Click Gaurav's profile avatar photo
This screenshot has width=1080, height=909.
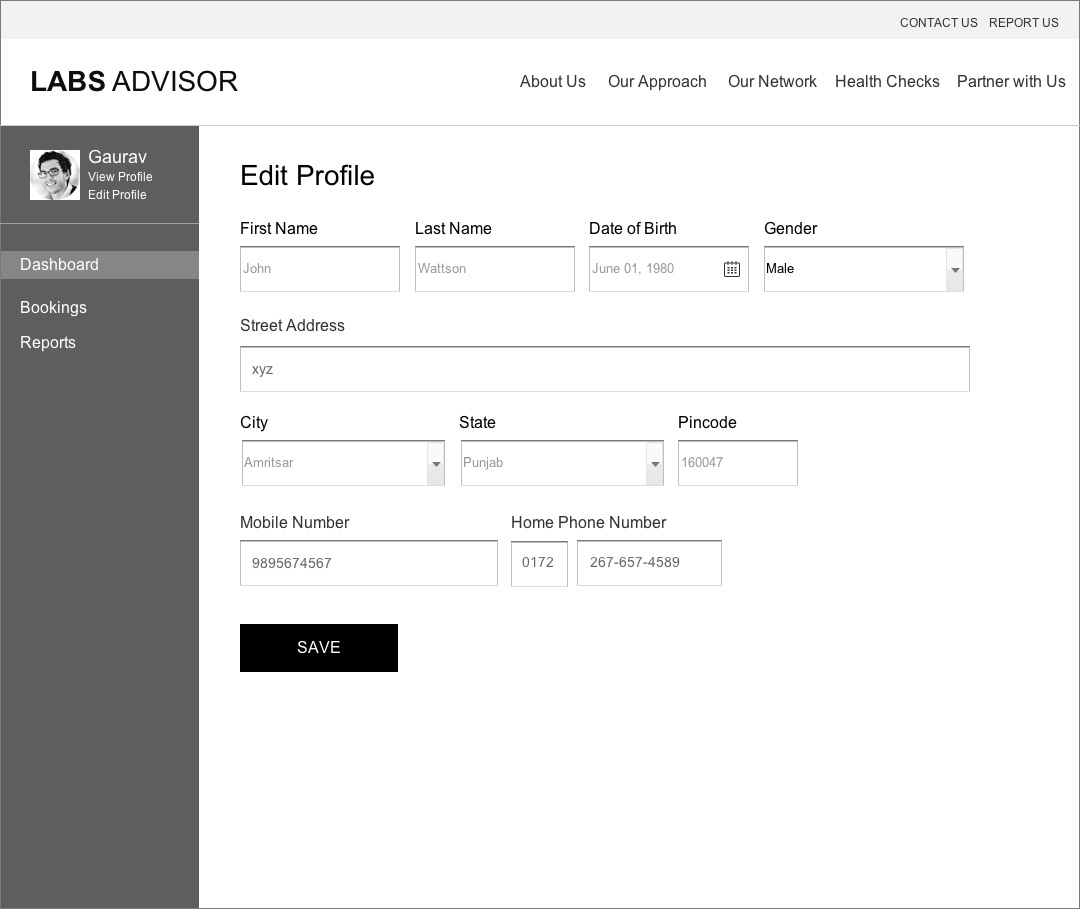pyautogui.click(x=55, y=175)
